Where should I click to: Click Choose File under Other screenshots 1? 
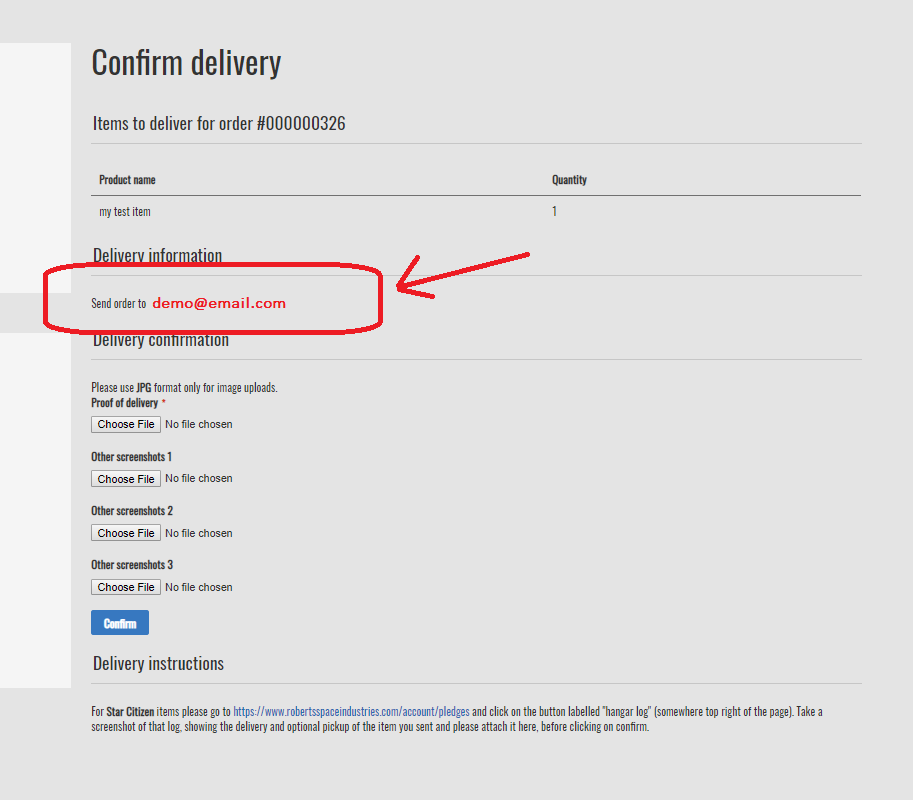click(x=126, y=479)
